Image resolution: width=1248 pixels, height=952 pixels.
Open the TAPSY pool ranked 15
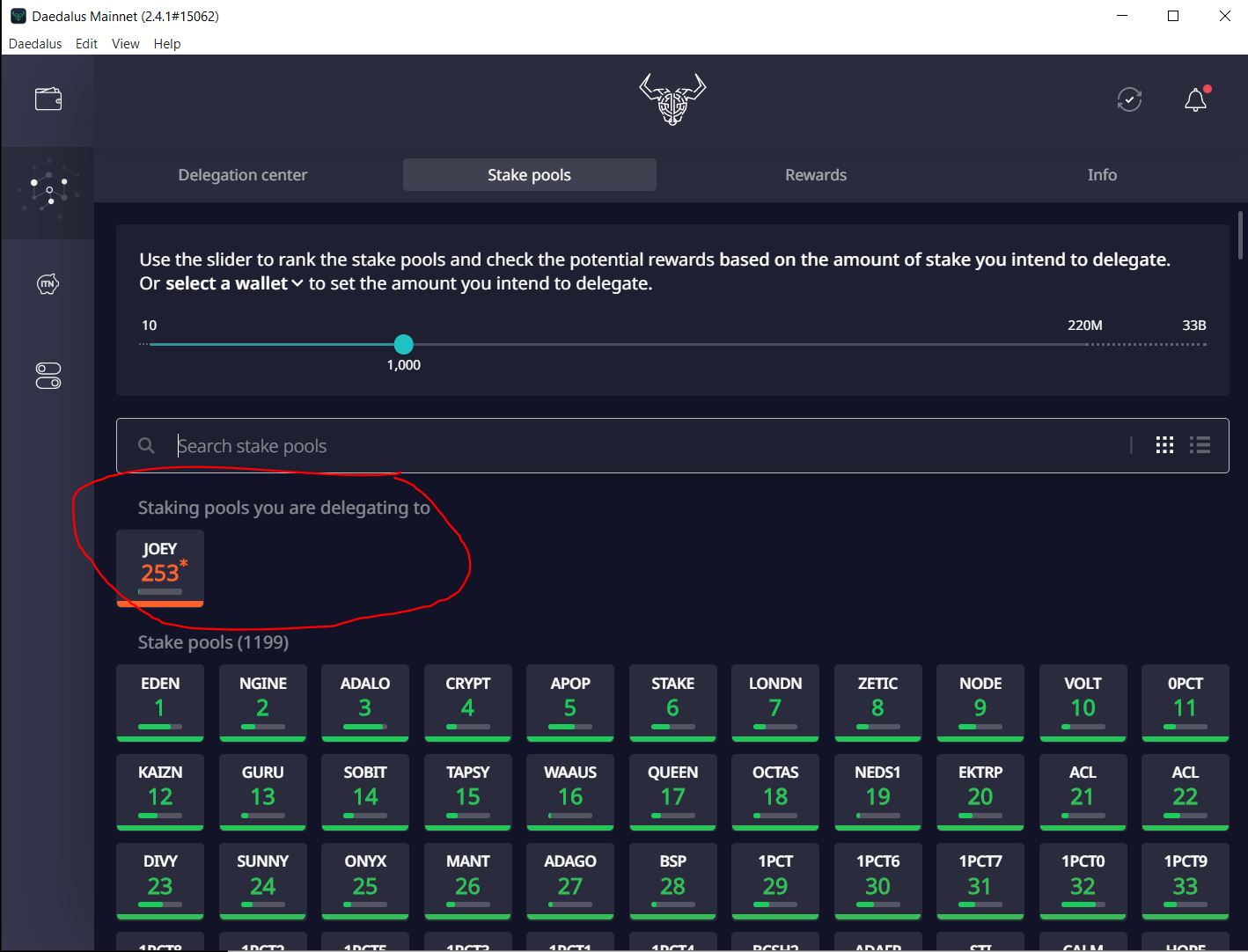tap(467, 792)
